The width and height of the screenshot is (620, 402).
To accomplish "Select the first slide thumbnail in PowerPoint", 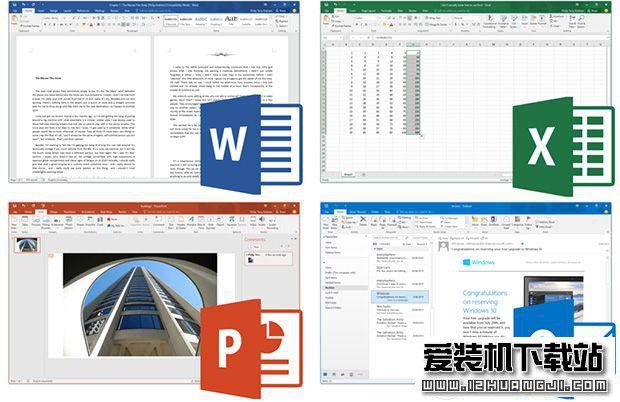I will click(x=26, y=245).
